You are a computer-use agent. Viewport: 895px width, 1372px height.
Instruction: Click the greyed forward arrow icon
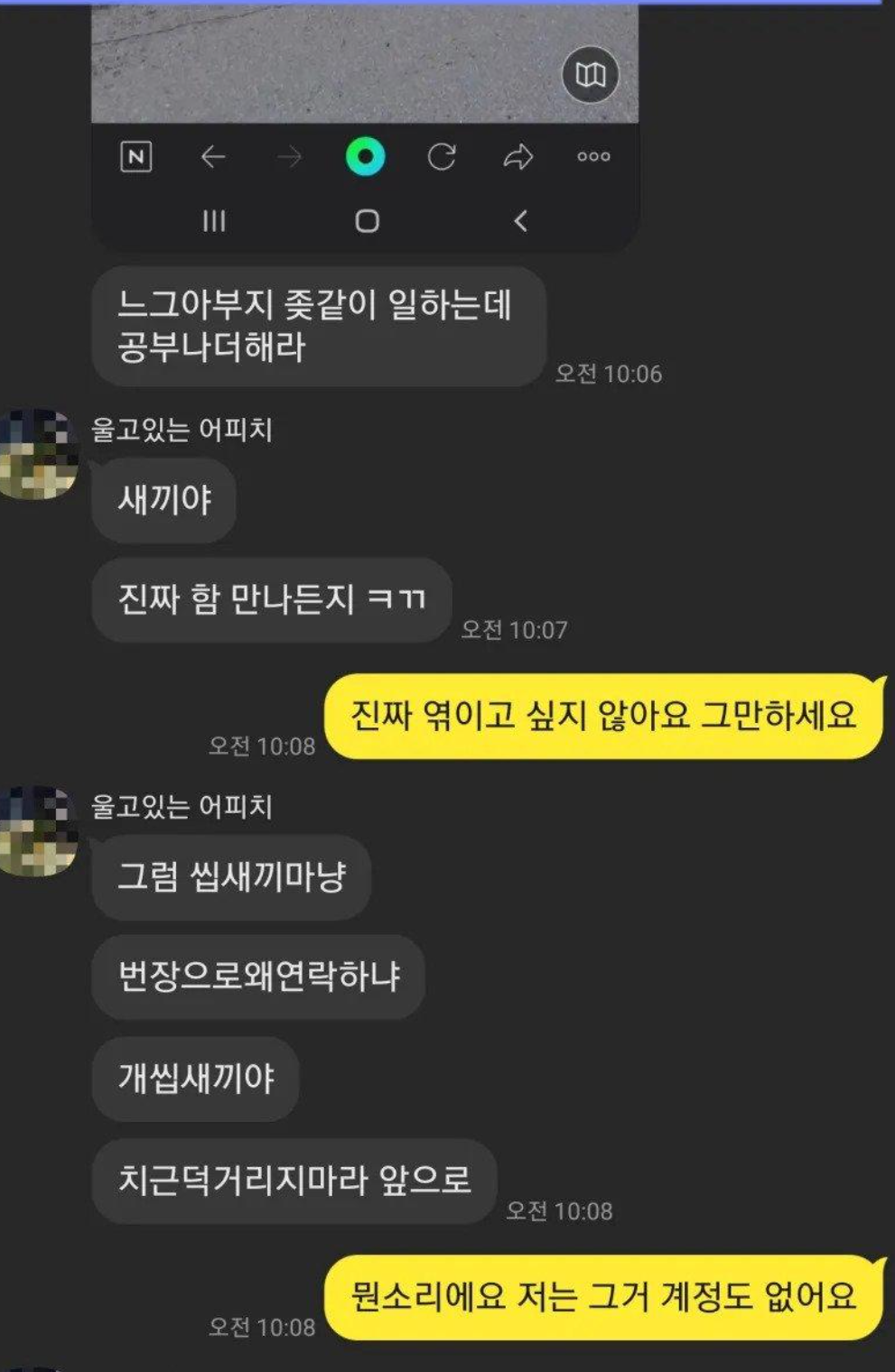click(x=289, y=157)
